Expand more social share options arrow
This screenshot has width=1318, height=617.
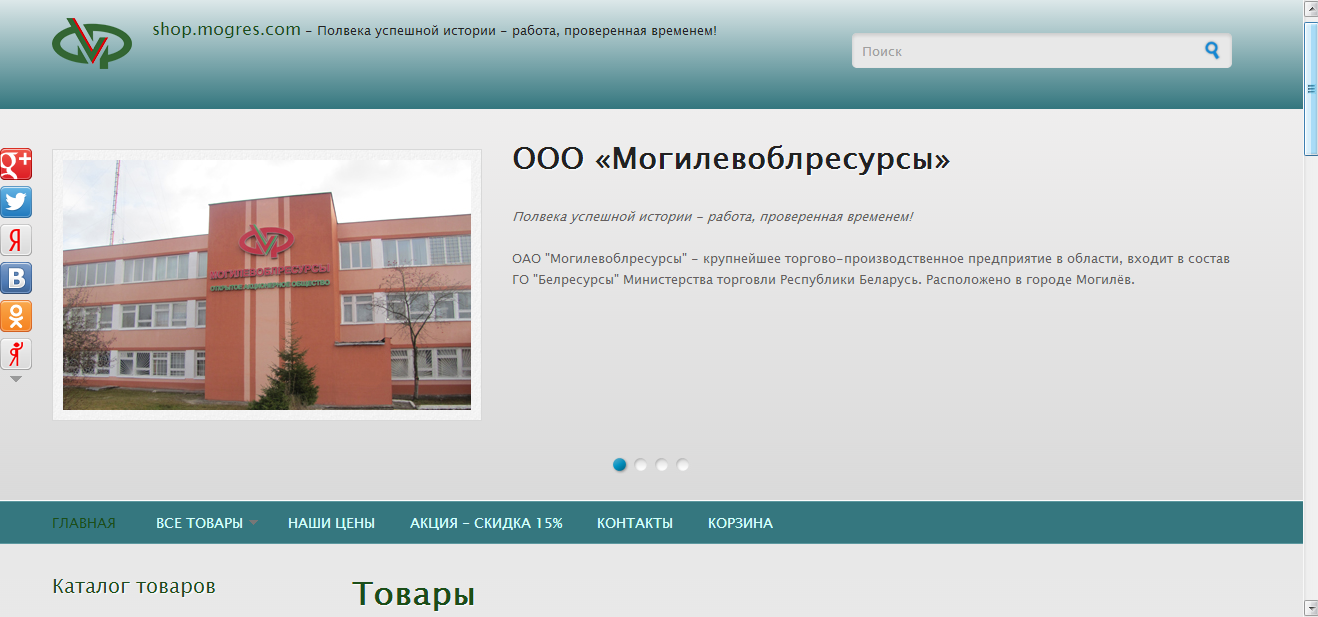(x=16, y=380)
